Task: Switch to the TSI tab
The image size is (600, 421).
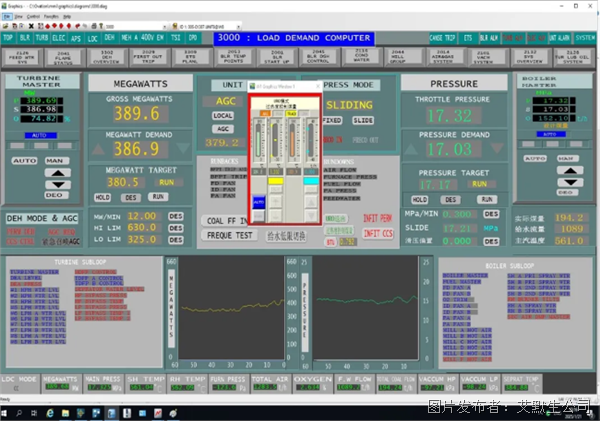Action: (x=176, y=38)
